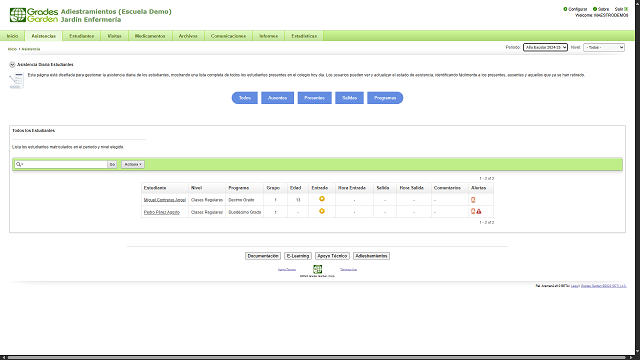The width and height of the screenshot is (640, 360).
Task: Click the vertical scrollbar up arrow
Action: (637, 2)
